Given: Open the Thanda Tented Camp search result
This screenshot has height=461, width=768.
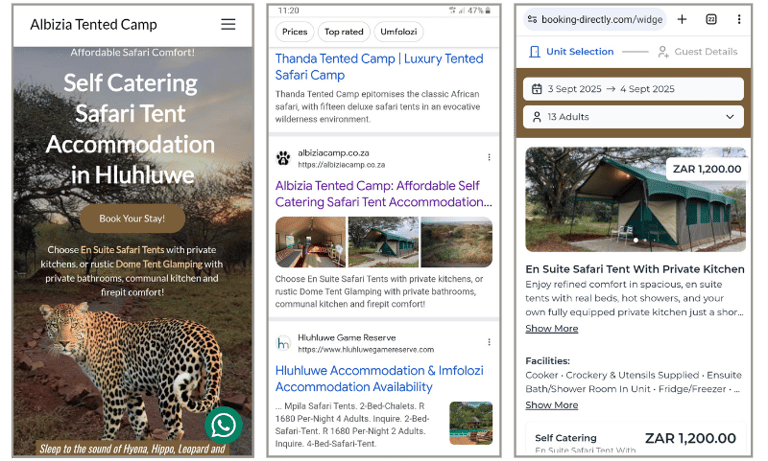Looking at the screenshot, I should [x=379, y=67].
